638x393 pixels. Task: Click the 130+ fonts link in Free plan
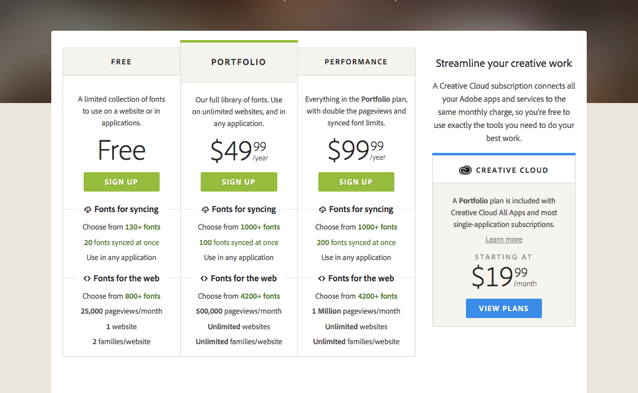click(x=143, y=227)
